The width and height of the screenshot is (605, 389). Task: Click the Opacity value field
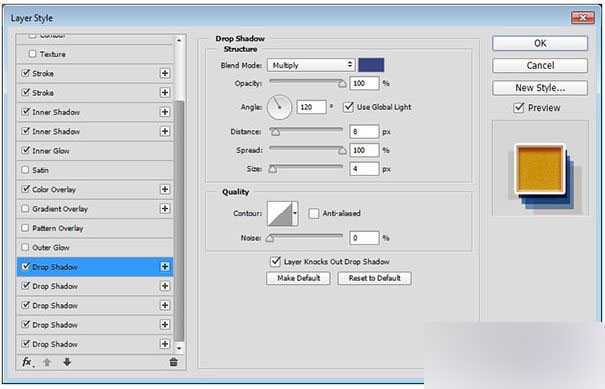click(x=364, y=83)
